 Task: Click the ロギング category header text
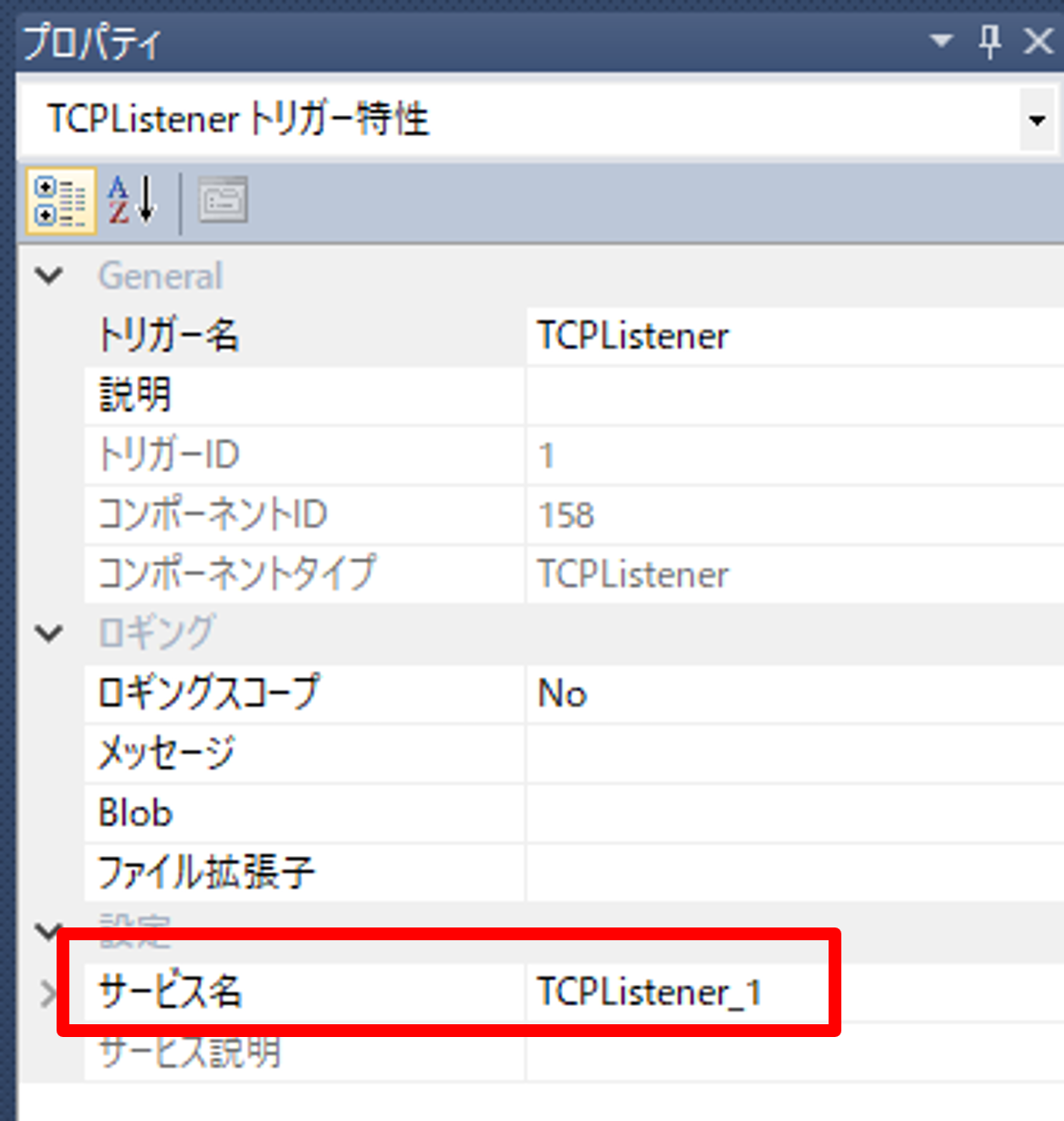pyautogui.click(x=157, y=633)
